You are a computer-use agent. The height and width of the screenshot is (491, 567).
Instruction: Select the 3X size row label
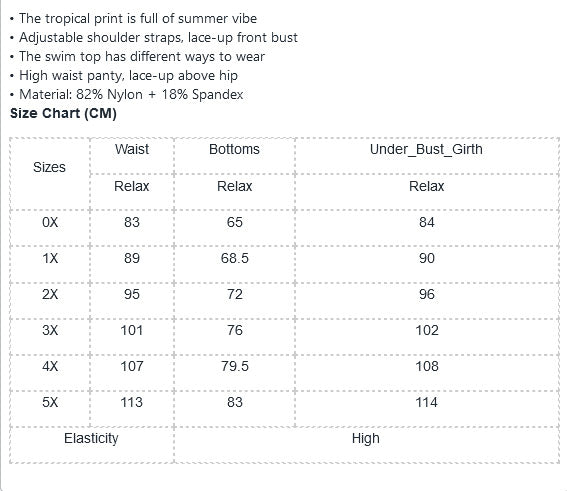[x=50, y=330]
